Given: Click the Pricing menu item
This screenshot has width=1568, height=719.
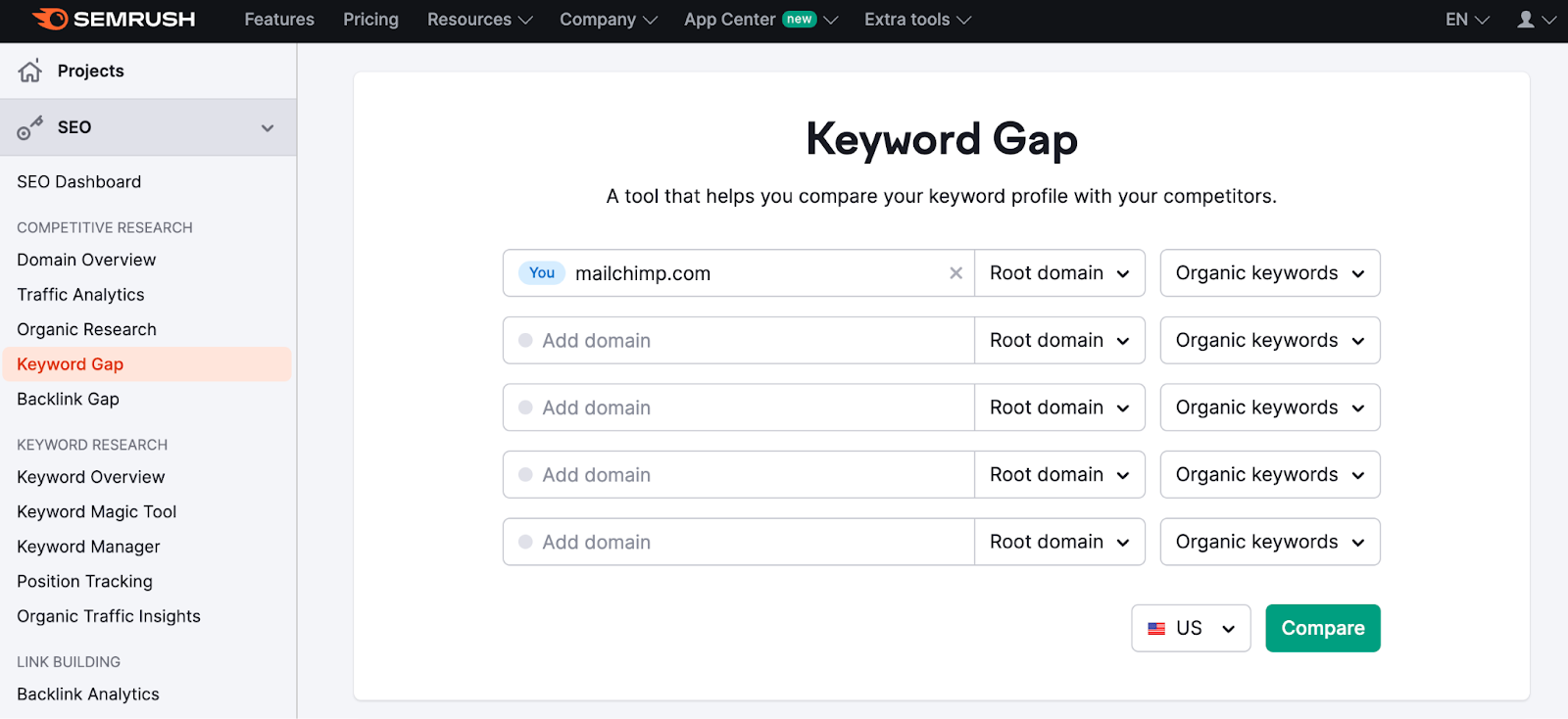Looking at the screenshot, I should coord(370,20).
